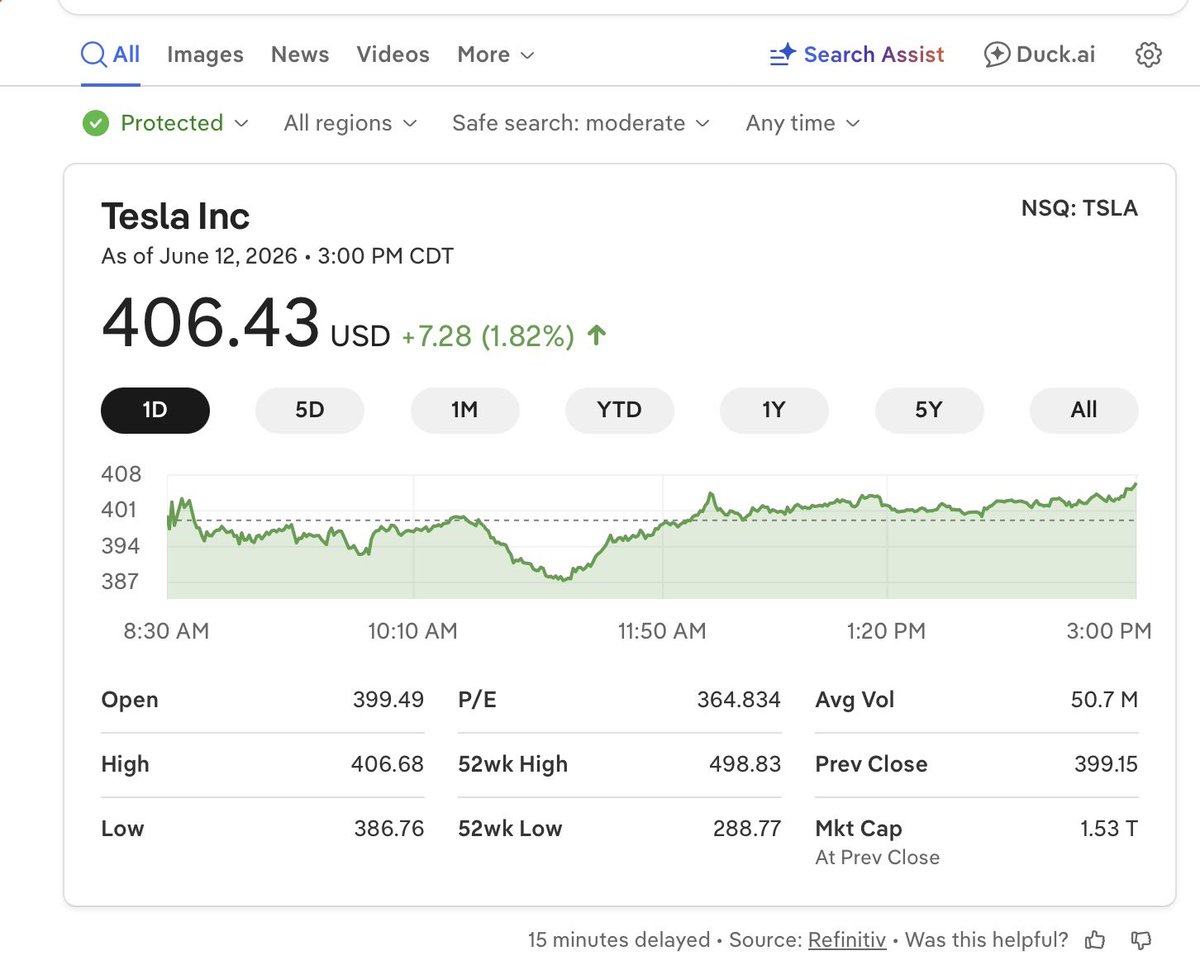Click the 52wk High value 498.83
1200x965 pixels.
[745, 764]
